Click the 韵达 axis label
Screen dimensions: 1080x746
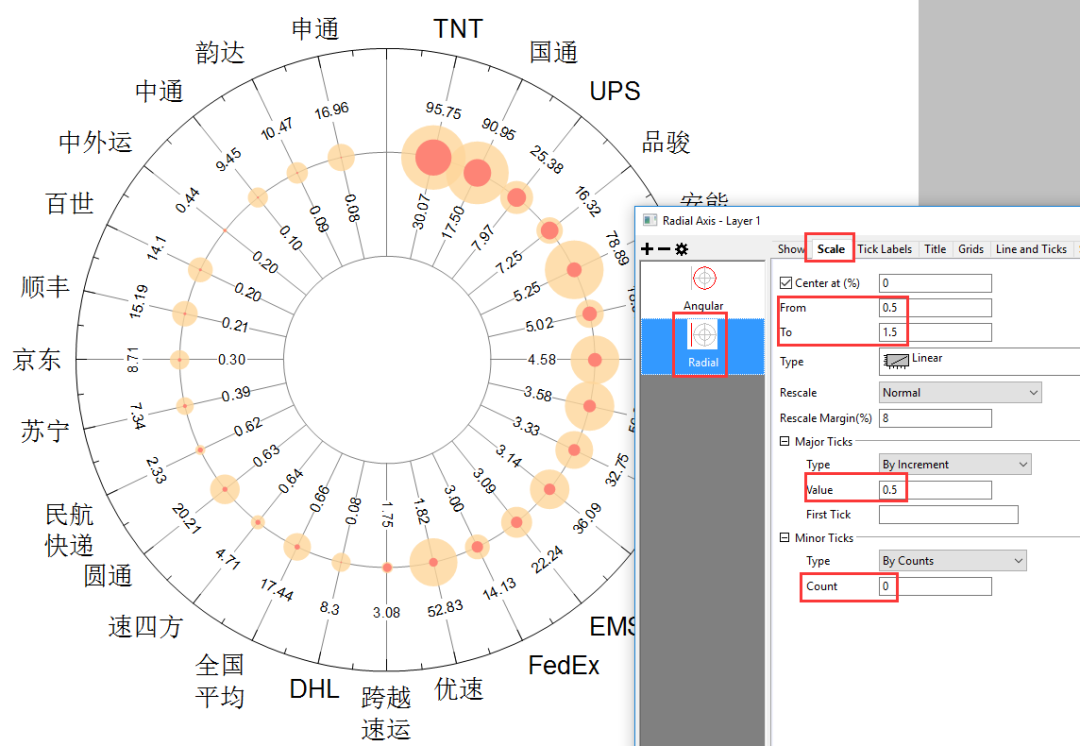point(220,52)
